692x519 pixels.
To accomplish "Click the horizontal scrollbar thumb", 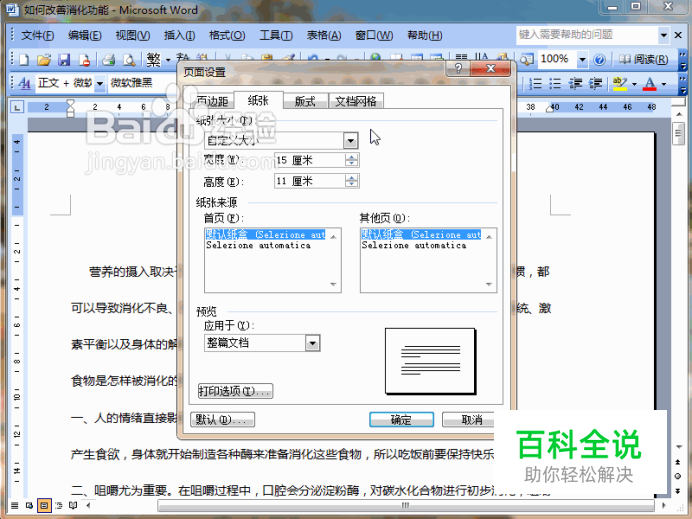I will (x=406, y=505).
